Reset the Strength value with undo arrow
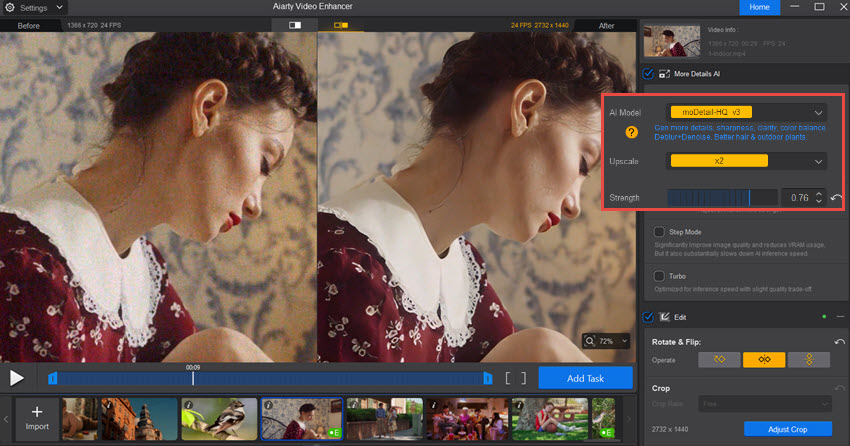This screenshot has height=446, width=850. [836, 198]
